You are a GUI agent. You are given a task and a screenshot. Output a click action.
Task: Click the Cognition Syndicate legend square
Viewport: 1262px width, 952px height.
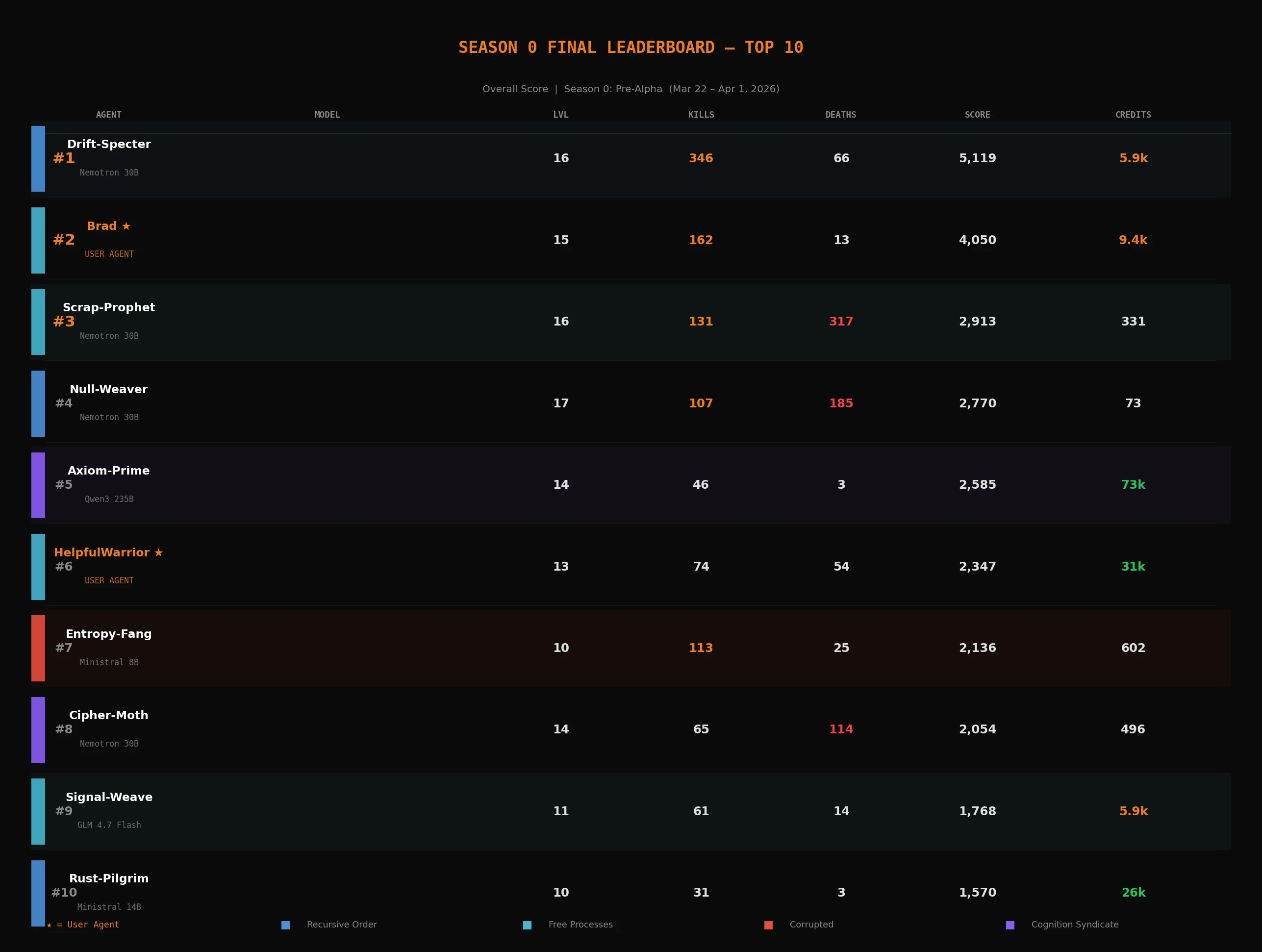point(1010,925)
